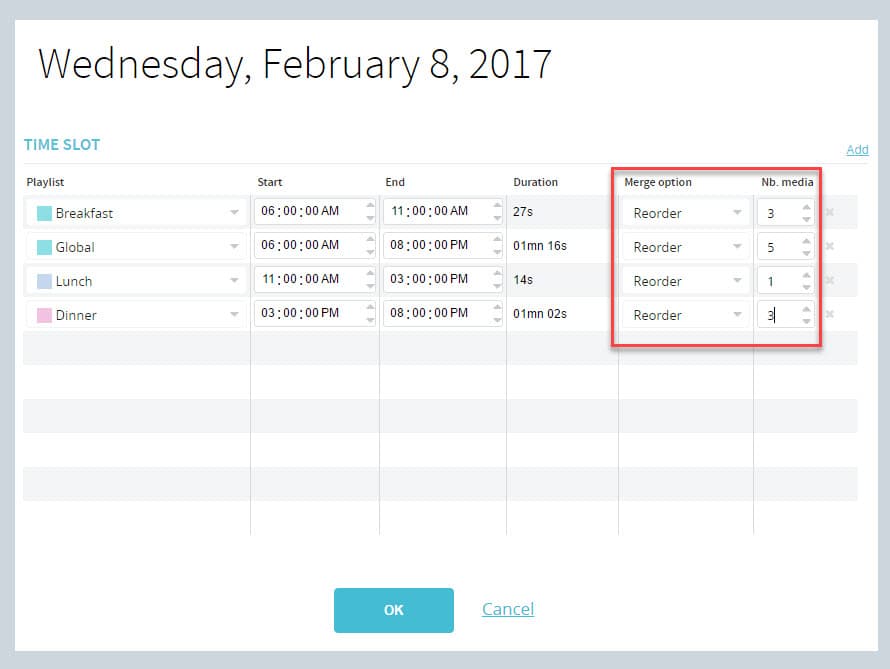Increase Dinner start time with up arrow
The height and width of the screenshot is (669, 890).
[370, 308]
